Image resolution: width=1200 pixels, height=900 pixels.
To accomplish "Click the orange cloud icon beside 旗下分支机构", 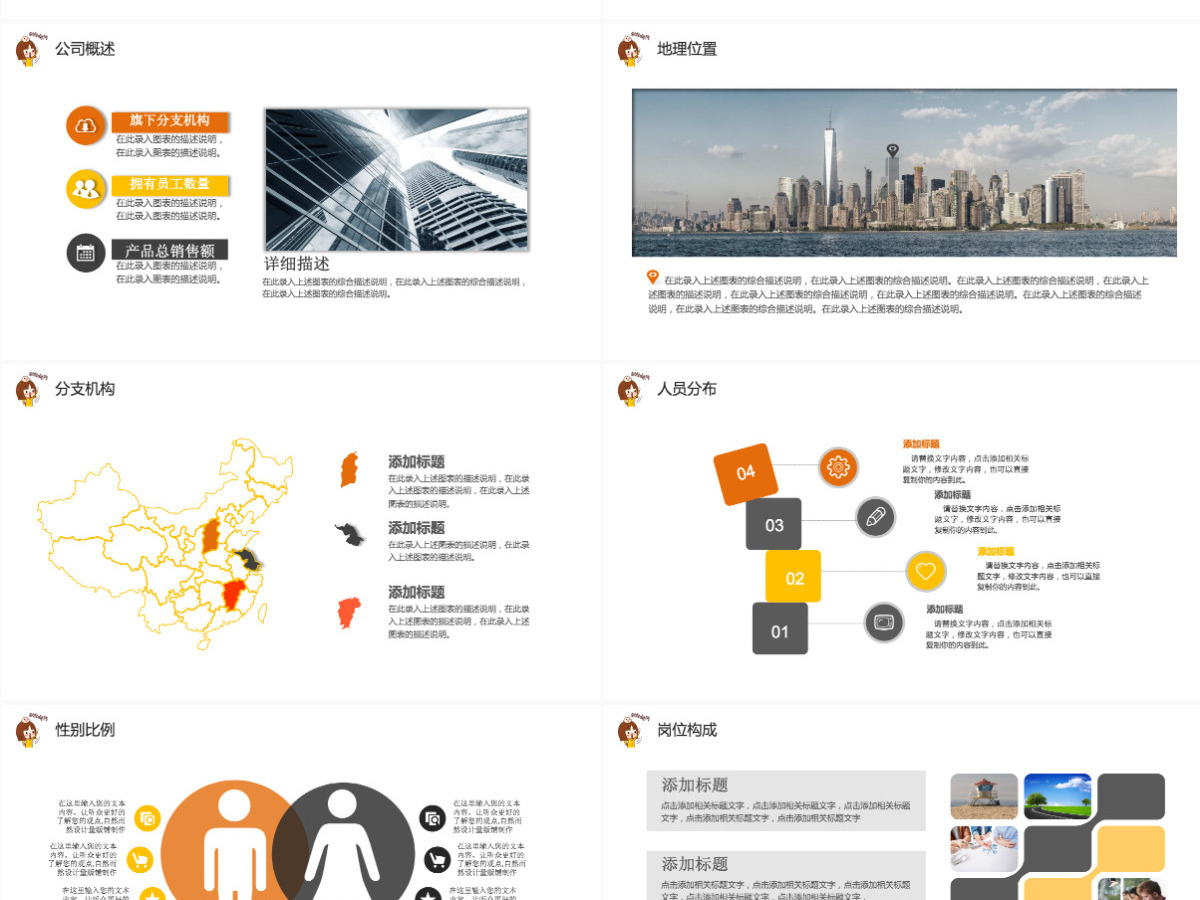I will (x=86, y=125).
